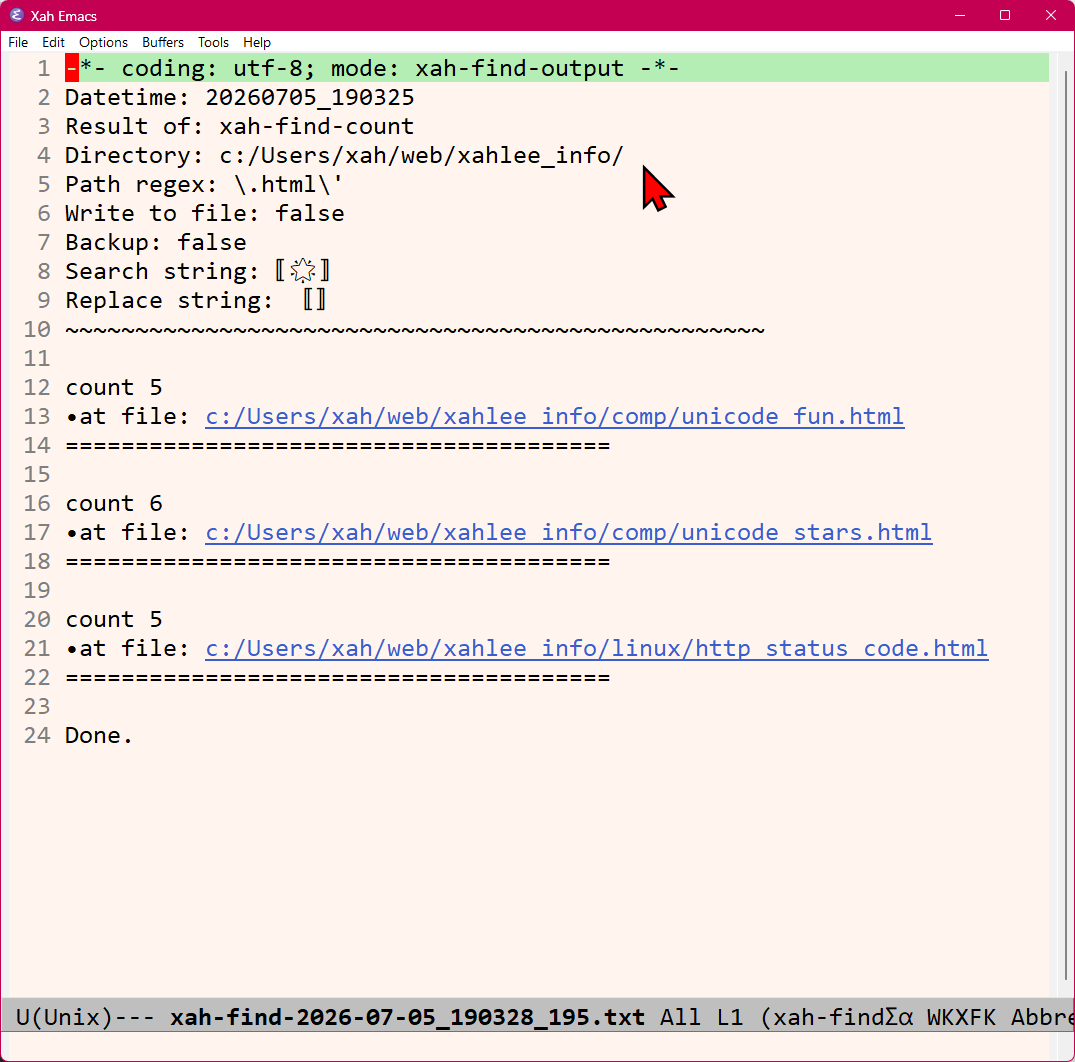The image size is (1075, 1062).
Task: Open the Help menu
Action: point(257,43)
